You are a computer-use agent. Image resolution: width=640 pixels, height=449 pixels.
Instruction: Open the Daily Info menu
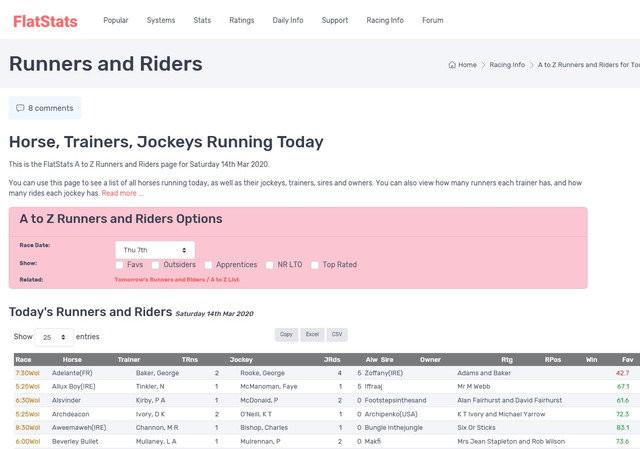pos(288,20)
